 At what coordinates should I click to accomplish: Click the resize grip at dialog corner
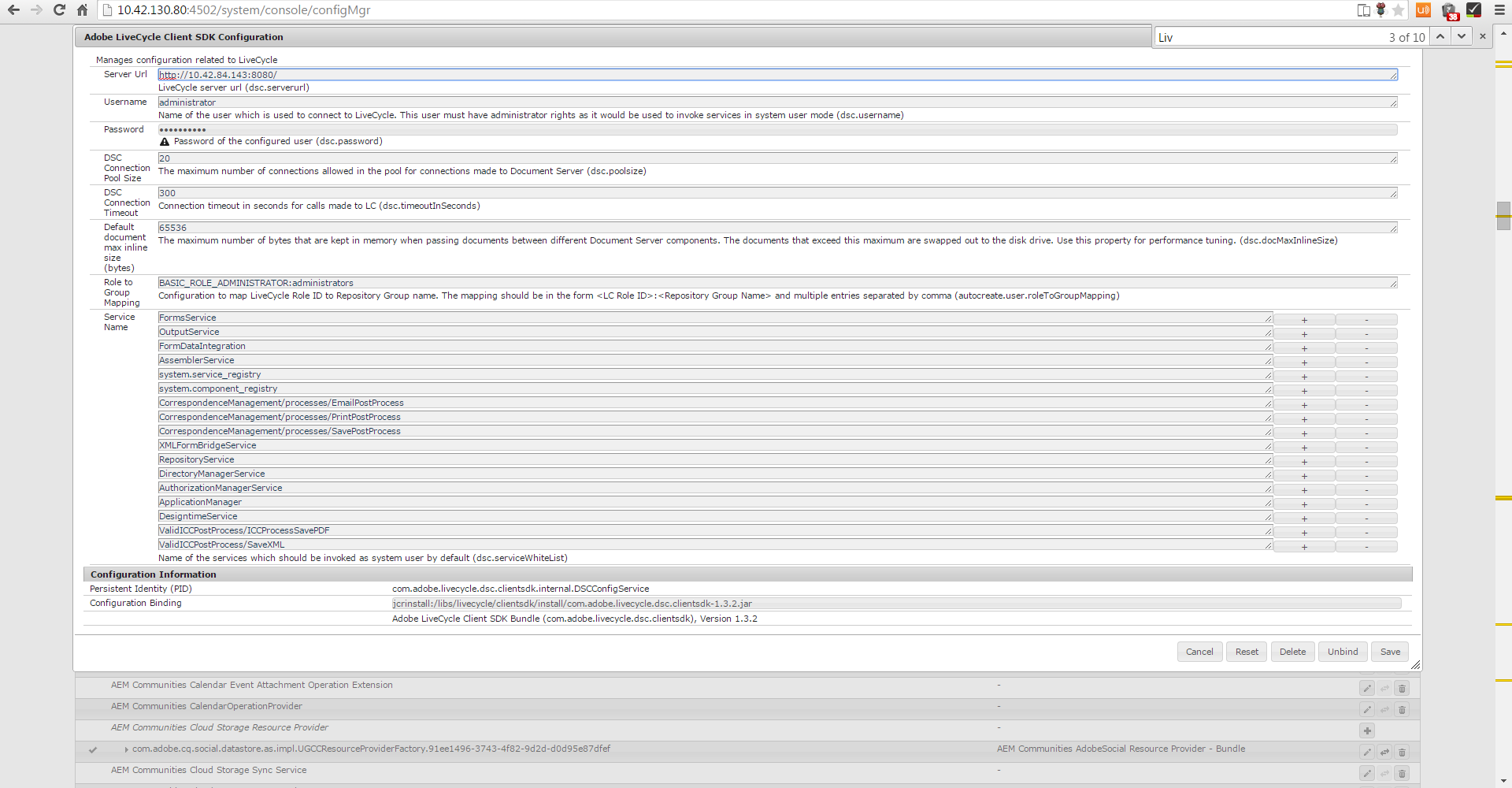1415,665
